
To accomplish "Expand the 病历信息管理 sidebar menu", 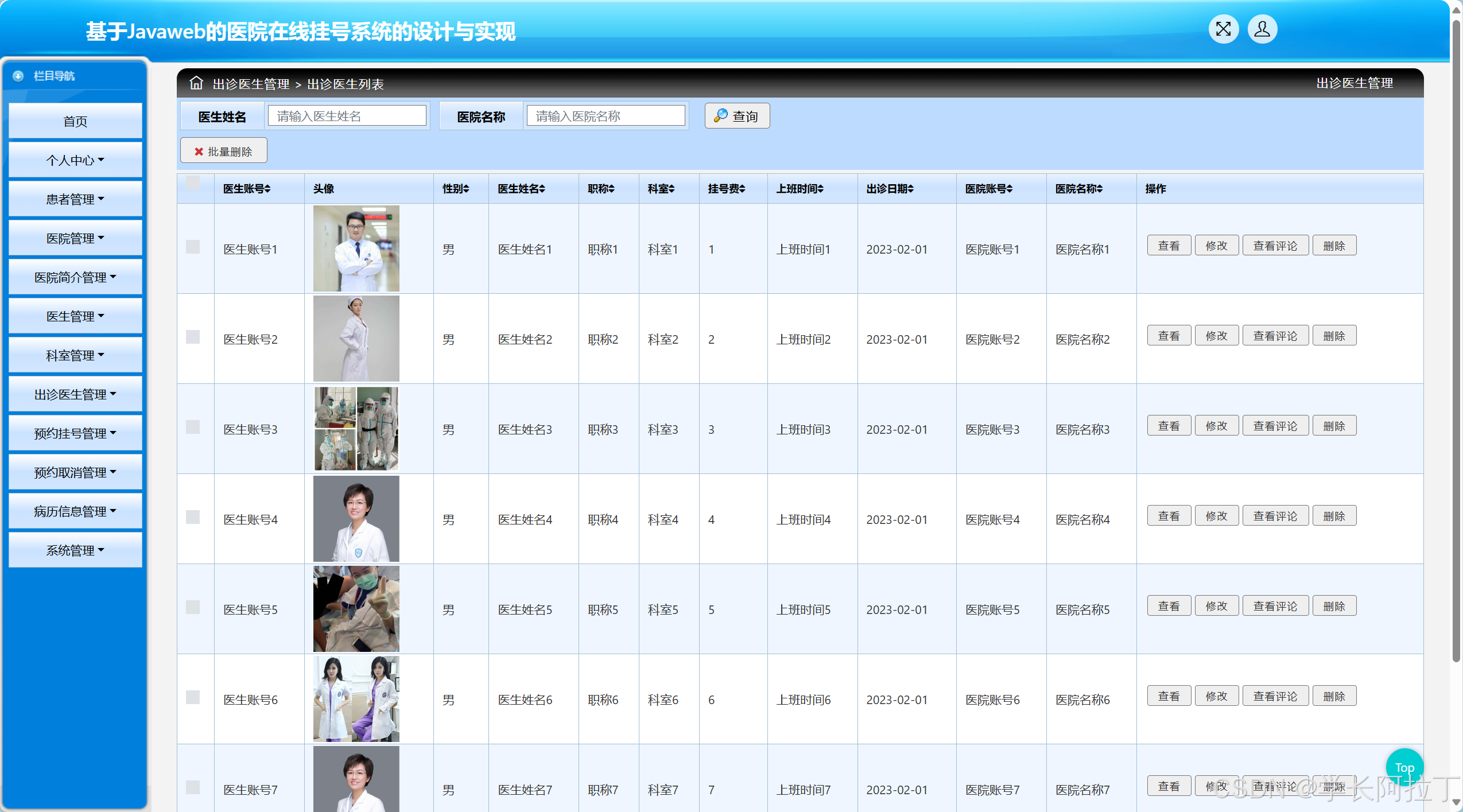I will pyautogui.click(x=75, y=511).
